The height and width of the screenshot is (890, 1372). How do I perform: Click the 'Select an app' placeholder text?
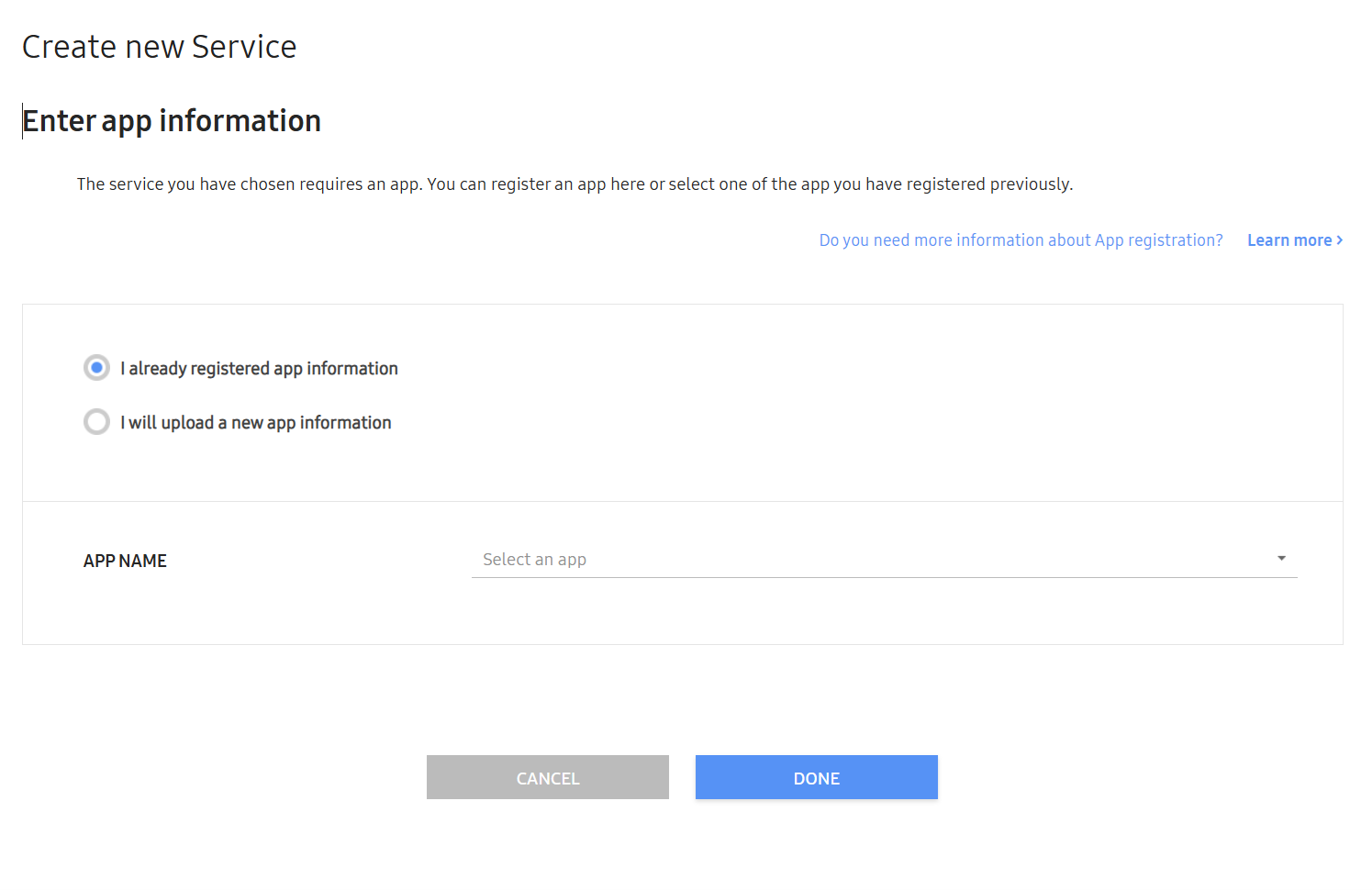point(534,560)
